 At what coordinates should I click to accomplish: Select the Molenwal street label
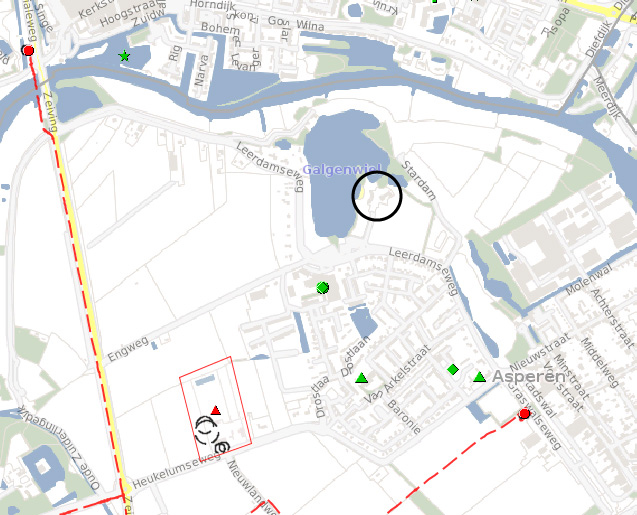(588, 279)
